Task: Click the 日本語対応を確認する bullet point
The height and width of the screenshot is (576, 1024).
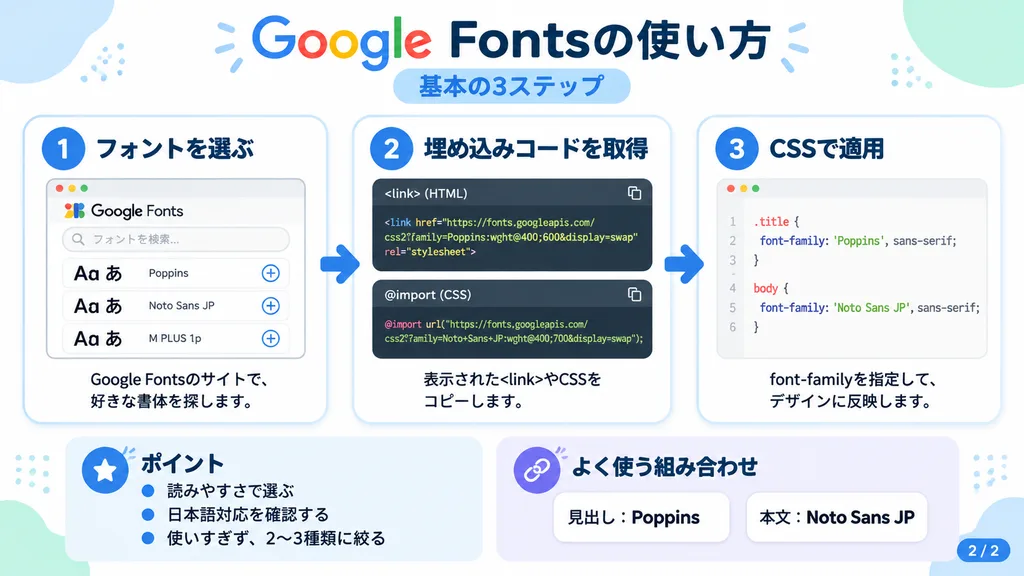Action: coord(248,515)
